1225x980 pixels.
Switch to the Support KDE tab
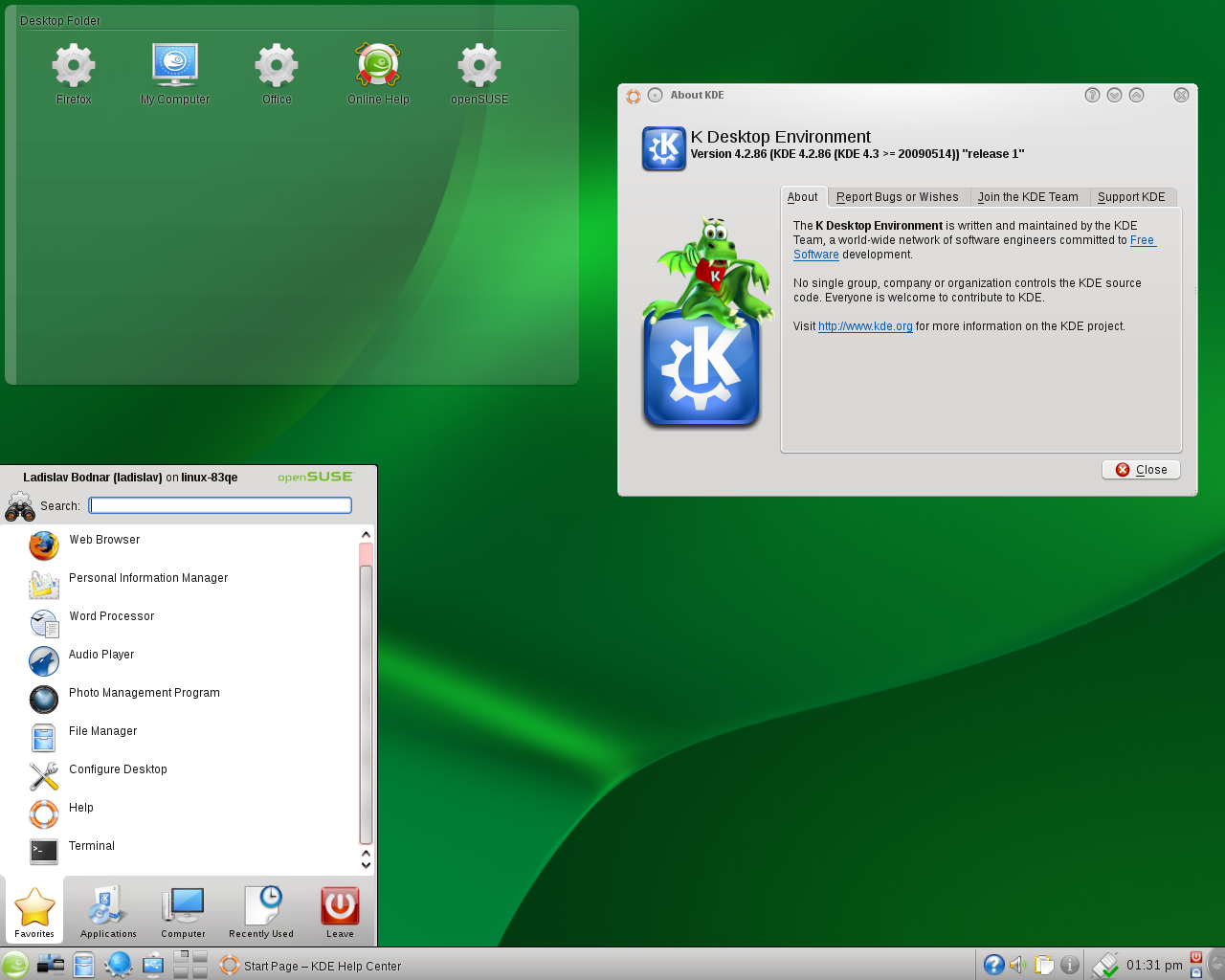coord(1131,197)
